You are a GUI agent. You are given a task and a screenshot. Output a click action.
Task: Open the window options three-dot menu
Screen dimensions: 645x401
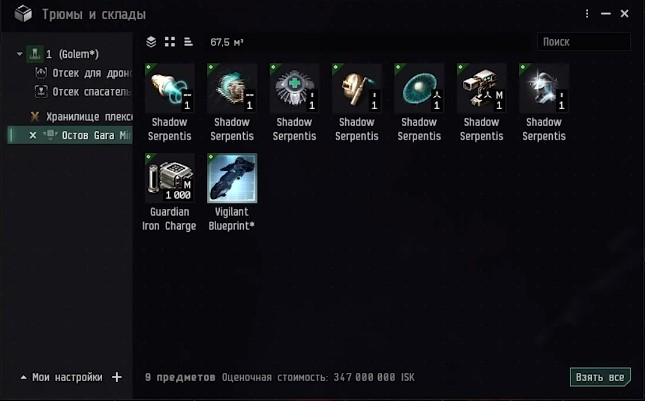587,14
